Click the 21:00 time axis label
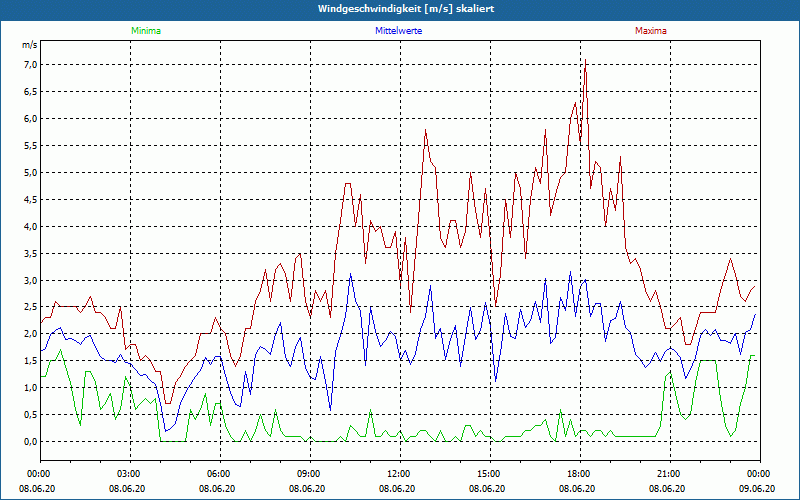The image size is (800, 500). (667, 474)
